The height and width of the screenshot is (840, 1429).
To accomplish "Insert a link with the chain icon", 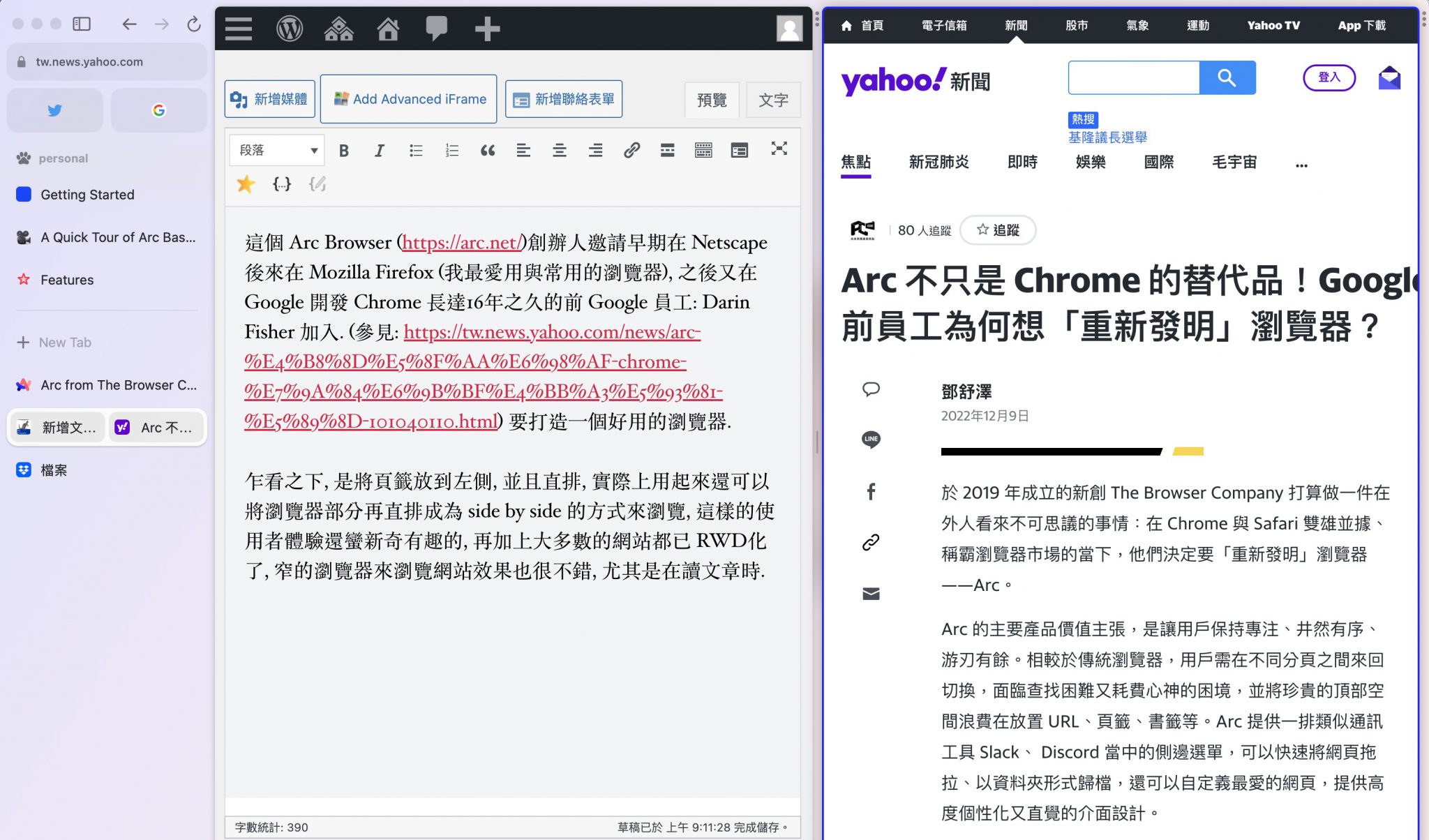I will click(631, 150).
